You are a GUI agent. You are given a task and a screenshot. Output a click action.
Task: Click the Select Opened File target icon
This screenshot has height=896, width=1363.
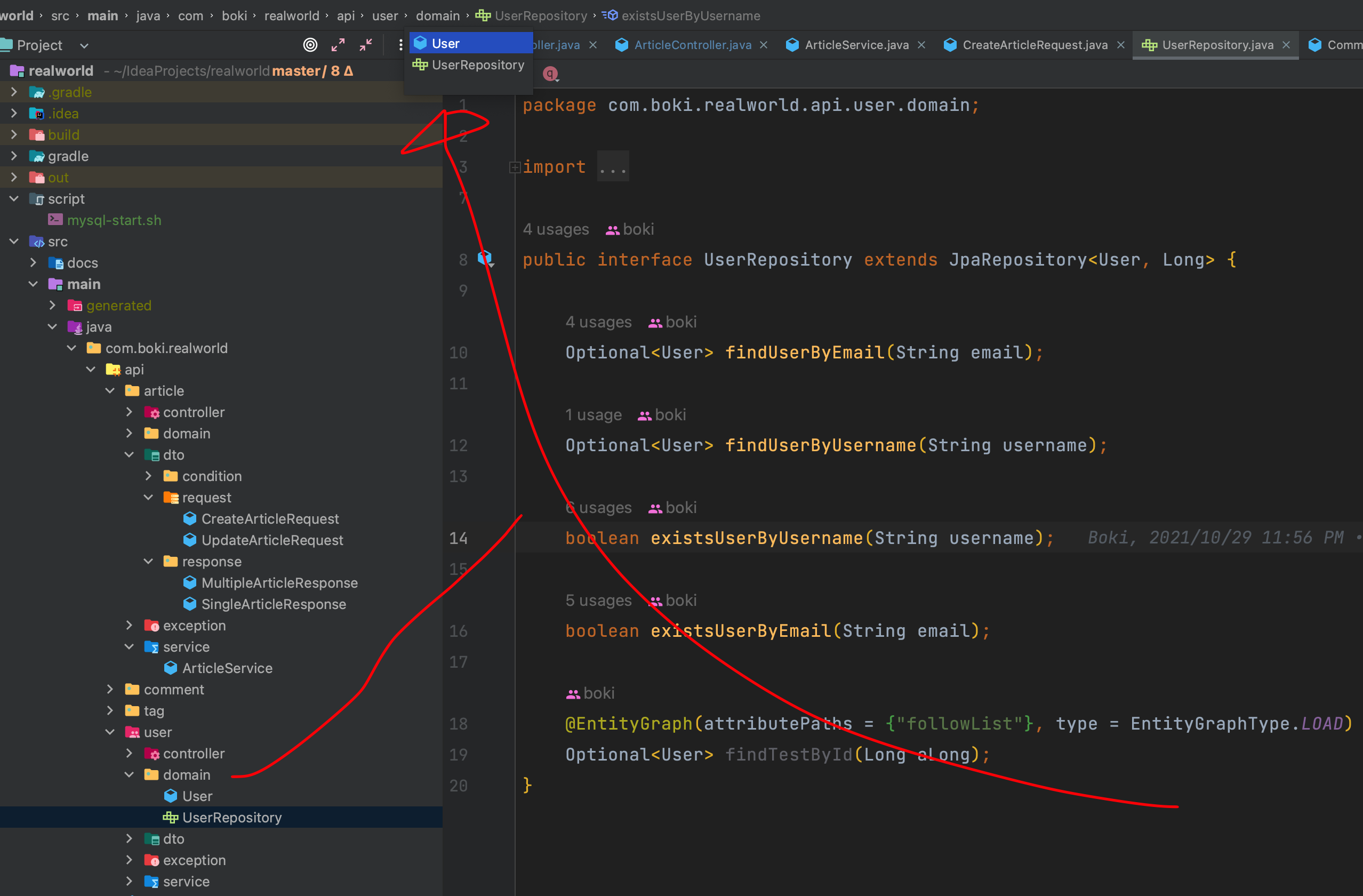click(310, 45)
